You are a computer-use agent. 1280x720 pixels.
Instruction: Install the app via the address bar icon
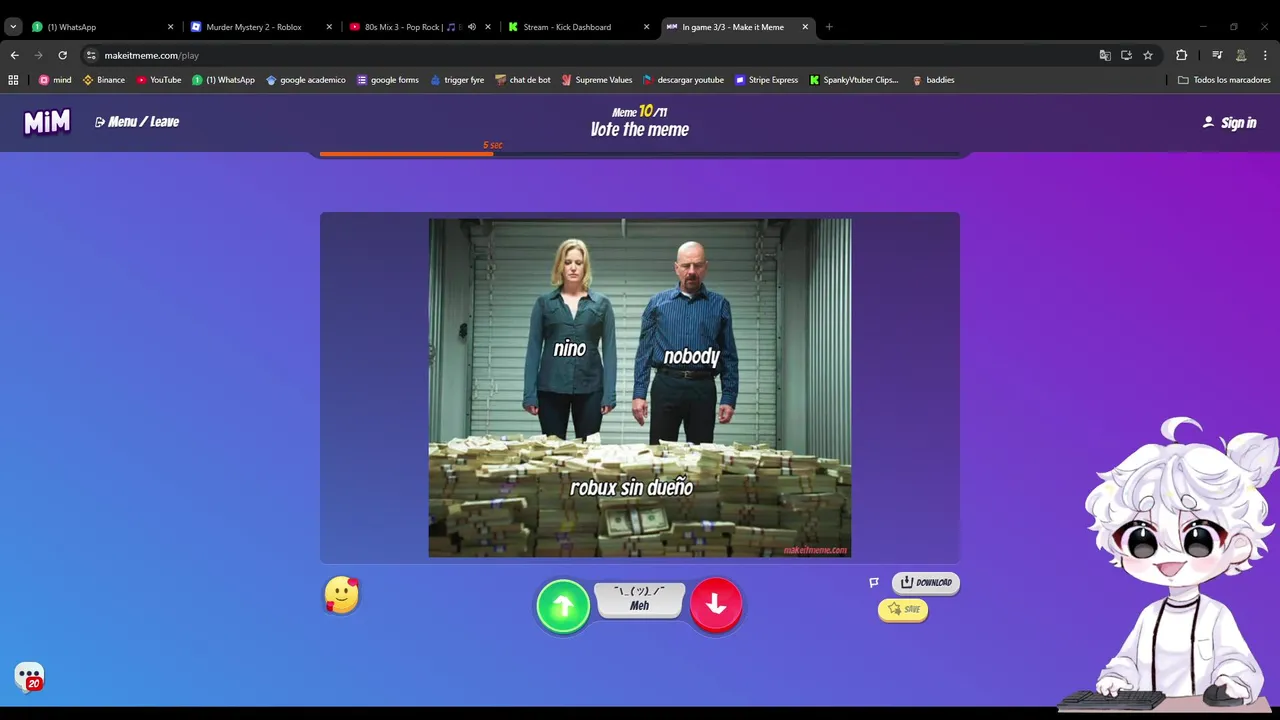point(1126,55)
